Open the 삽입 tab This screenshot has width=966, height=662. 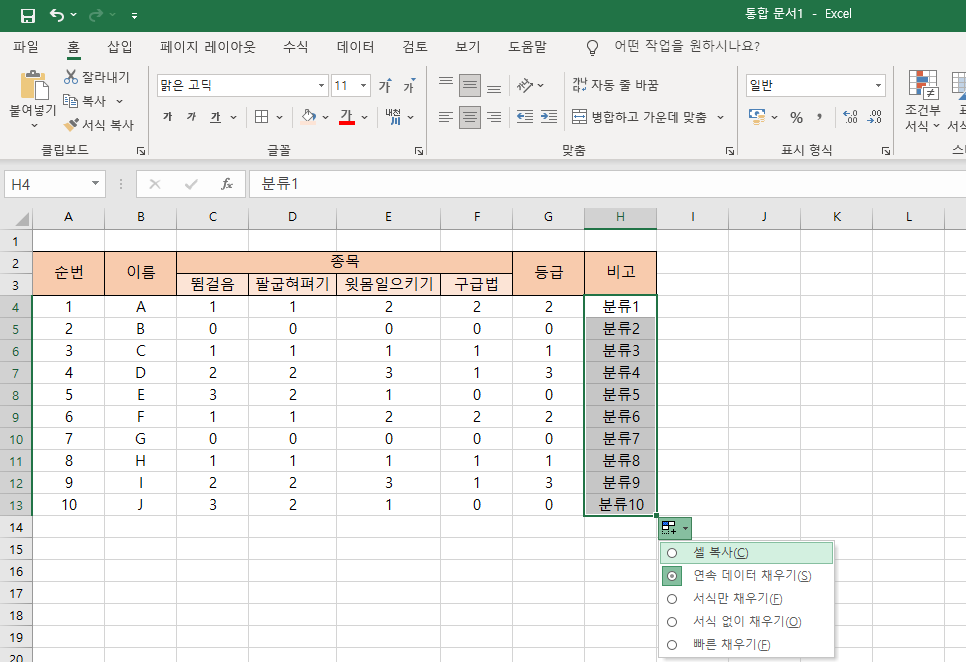click(x=120, y=47)
